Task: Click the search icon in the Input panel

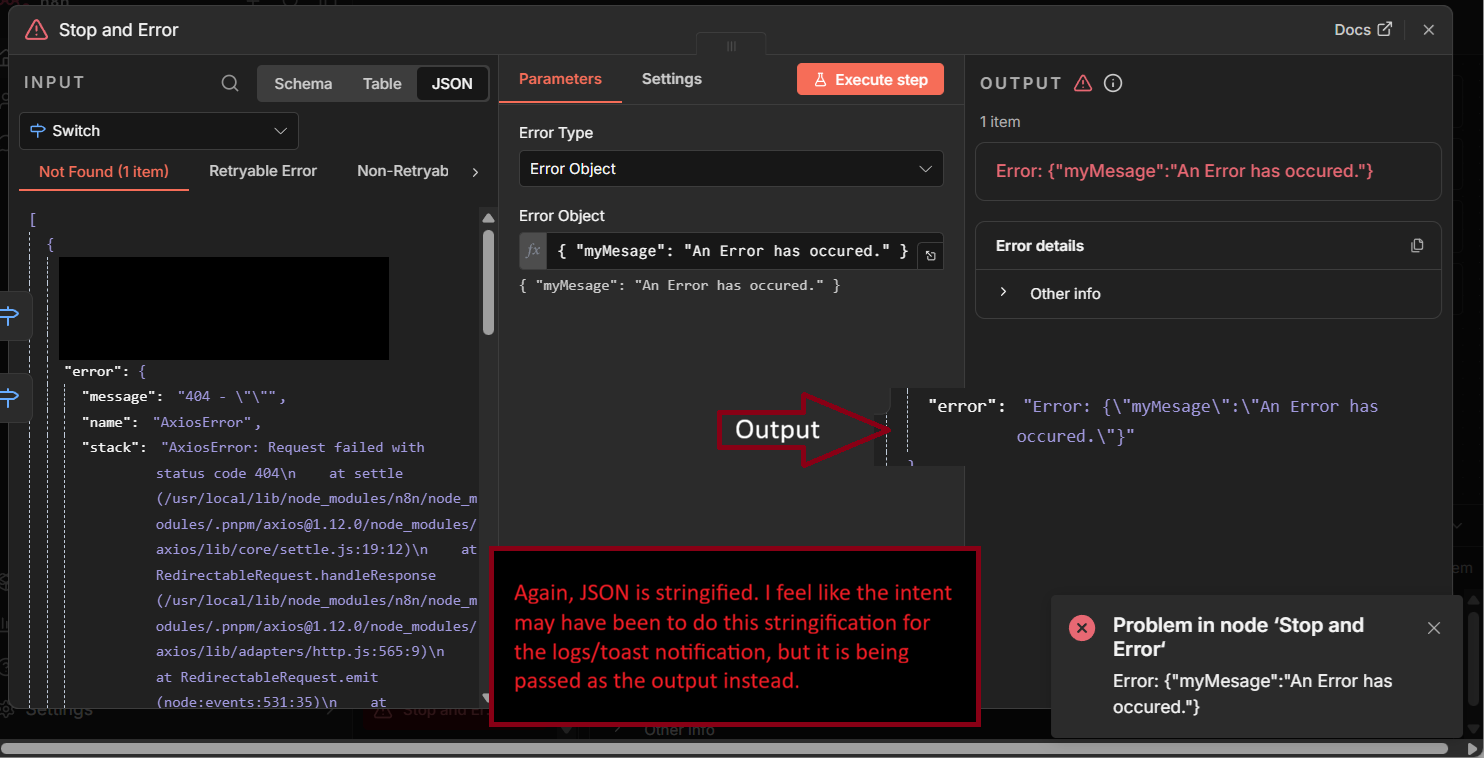Action: point(230,84)
